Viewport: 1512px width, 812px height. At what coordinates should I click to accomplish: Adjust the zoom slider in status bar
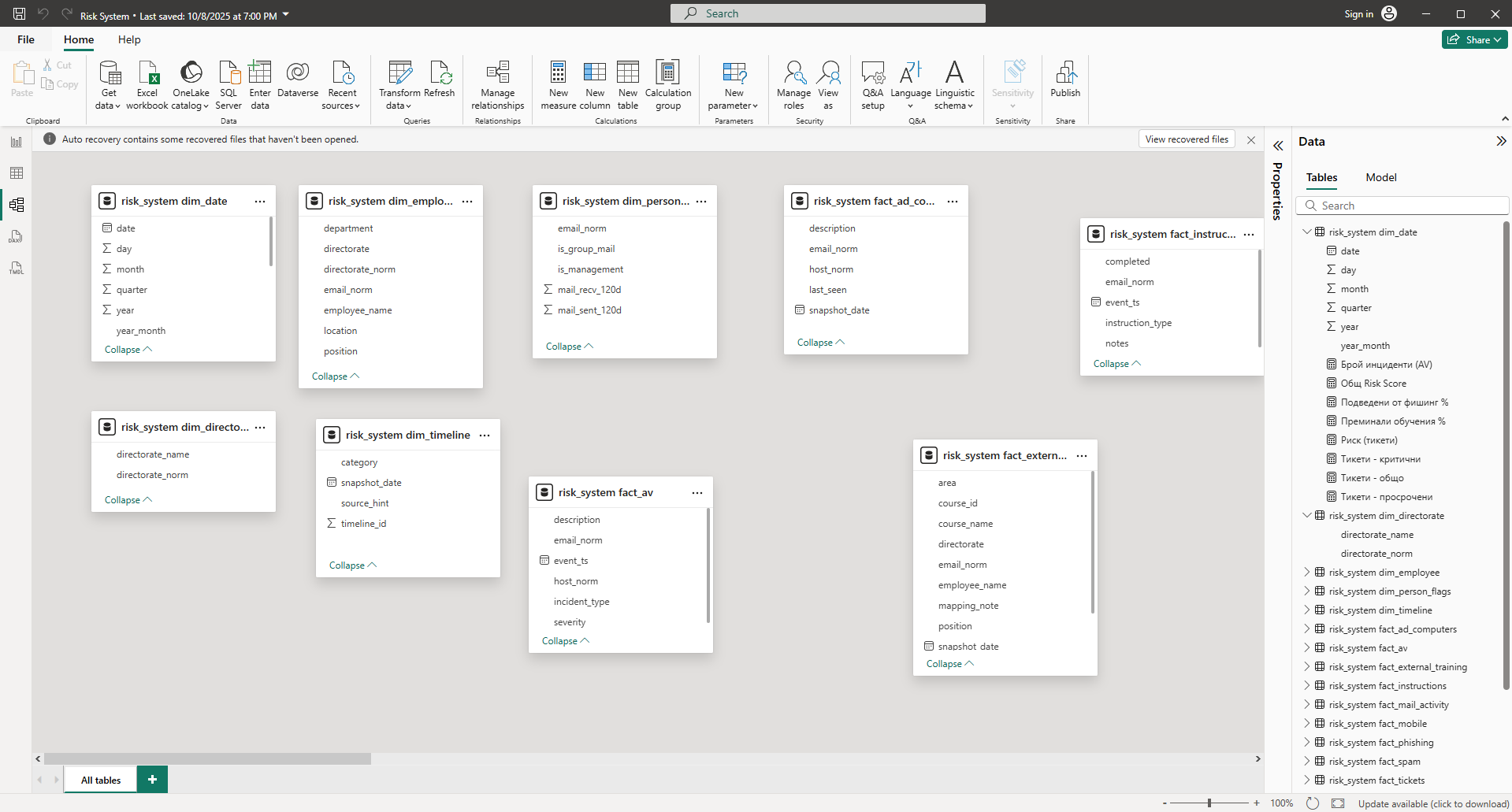[1209, 803]
